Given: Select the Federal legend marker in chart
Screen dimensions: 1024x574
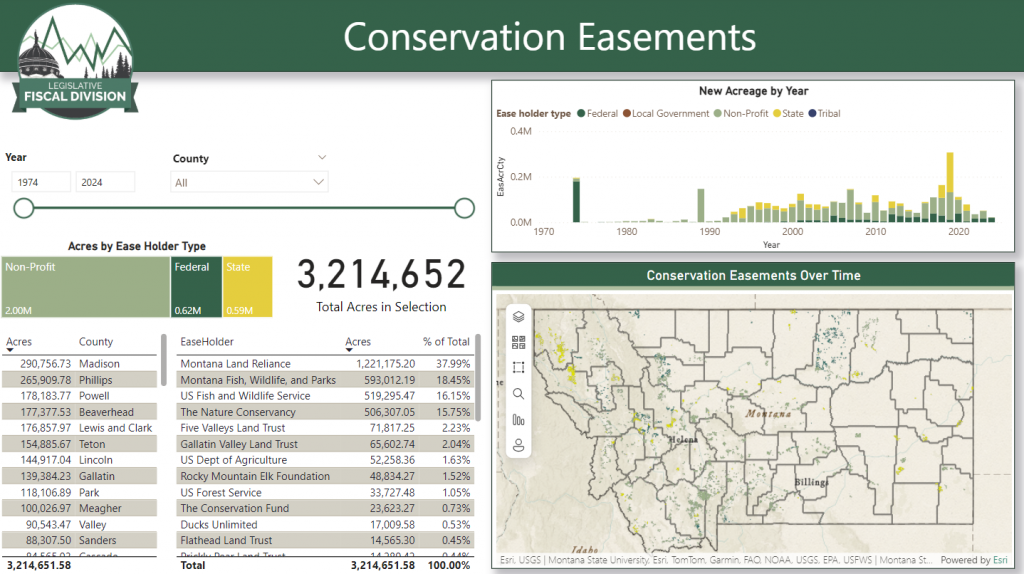Looking at the screenshot, I should (581, 114).
